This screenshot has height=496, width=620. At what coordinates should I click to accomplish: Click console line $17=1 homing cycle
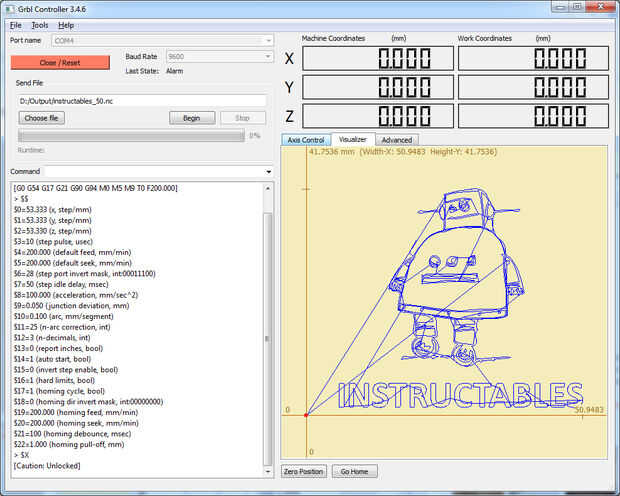point(59,391)
